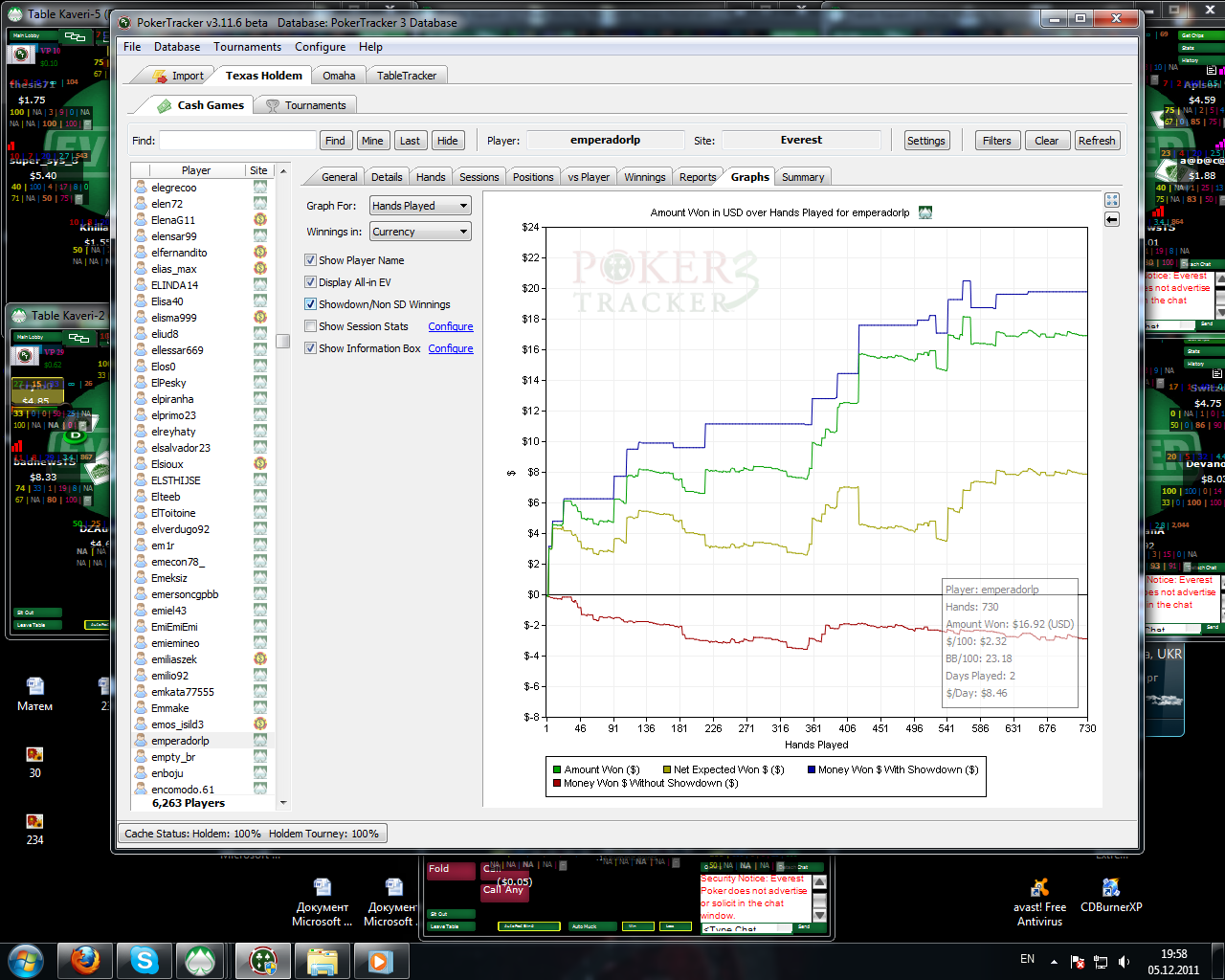Open the Help menu
1225x980 pixels.
point(370,47)
